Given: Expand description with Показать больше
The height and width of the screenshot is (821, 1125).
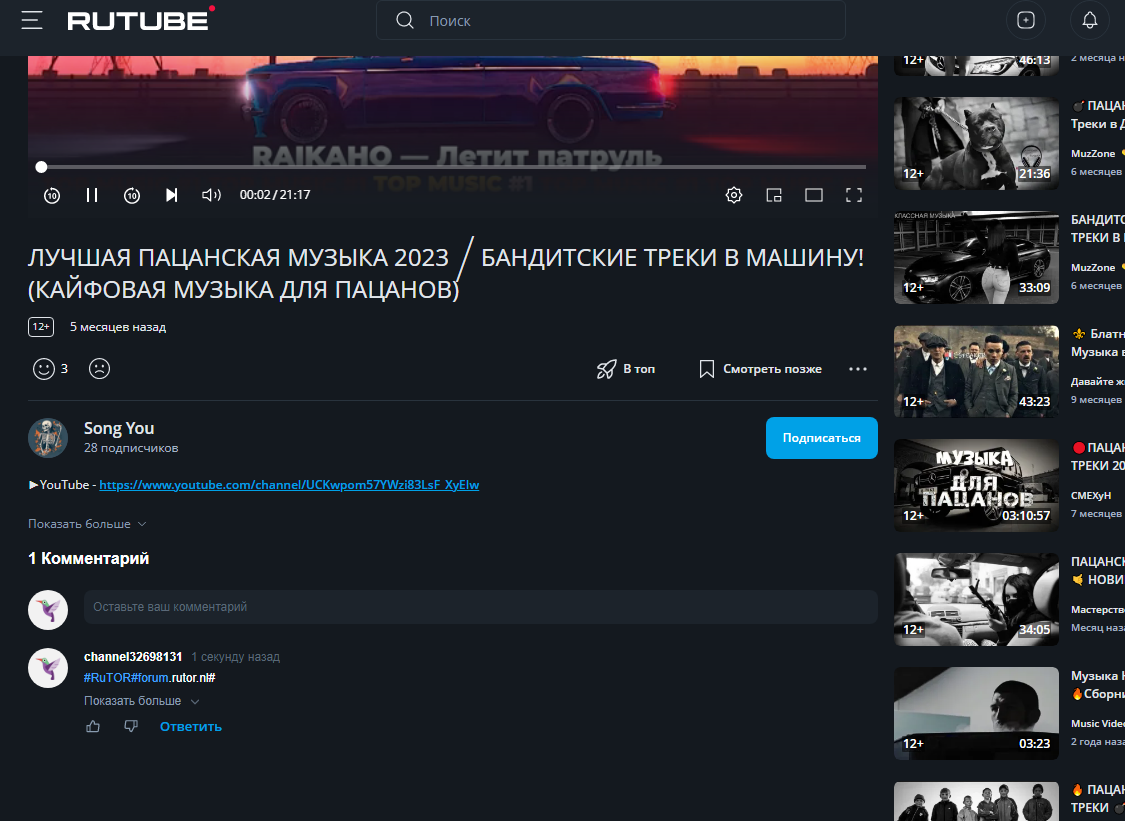Looking at the screenshot, I should [87, 524].
